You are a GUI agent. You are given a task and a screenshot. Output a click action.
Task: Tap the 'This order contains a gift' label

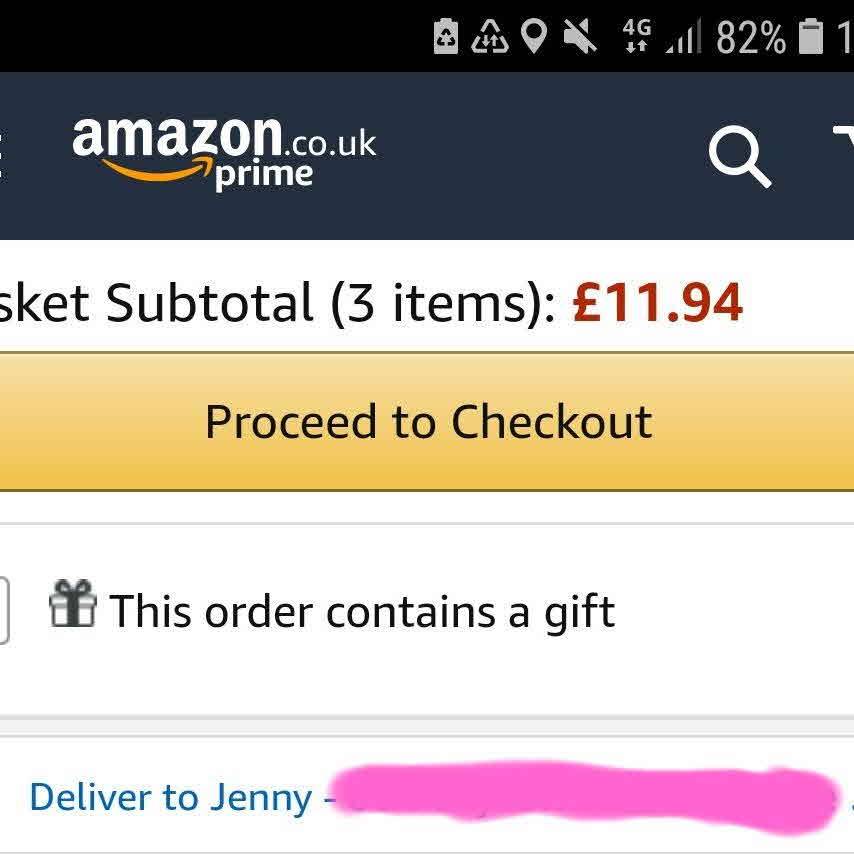(362, 611)
